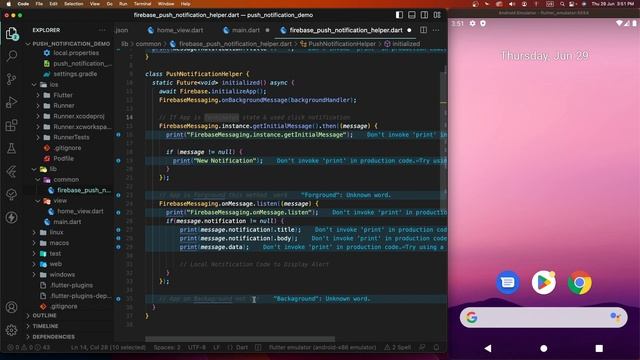Click Ln 14, Col 28 cursor position
Image resolution: width=640 pixels, height=360 pixels.
[108, 347]
